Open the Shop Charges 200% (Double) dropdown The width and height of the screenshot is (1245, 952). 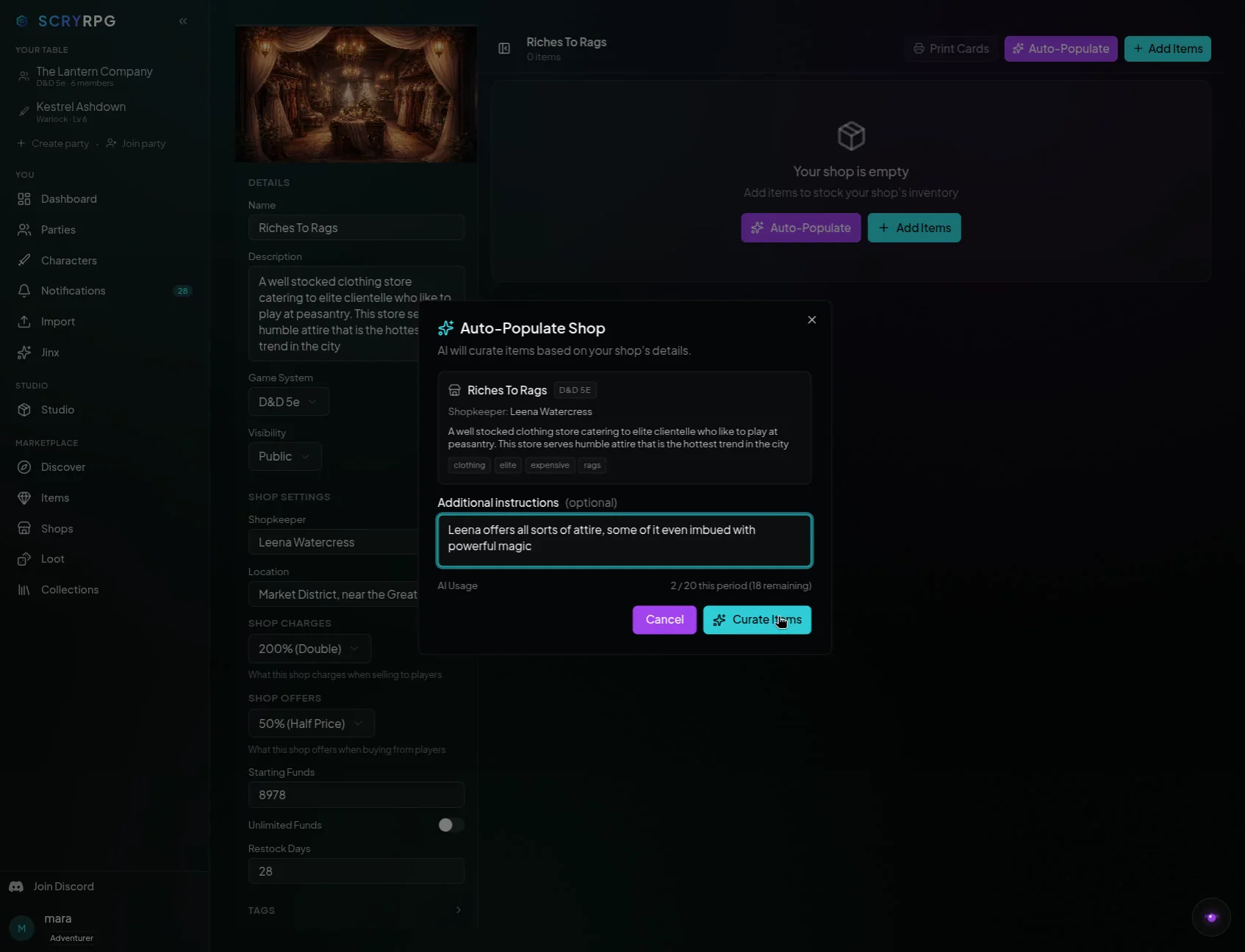click(309, 649)
